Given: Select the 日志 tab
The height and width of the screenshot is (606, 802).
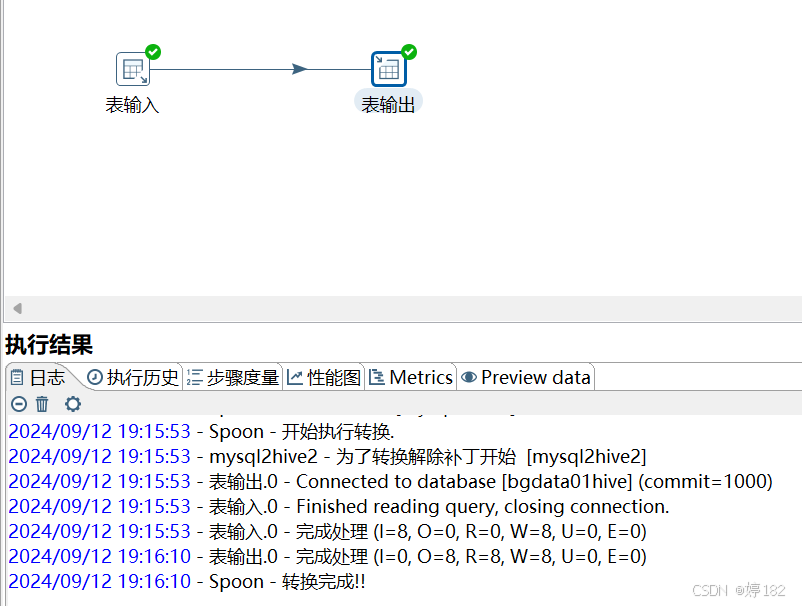Looking at the screenshot, I should point(42,377).
